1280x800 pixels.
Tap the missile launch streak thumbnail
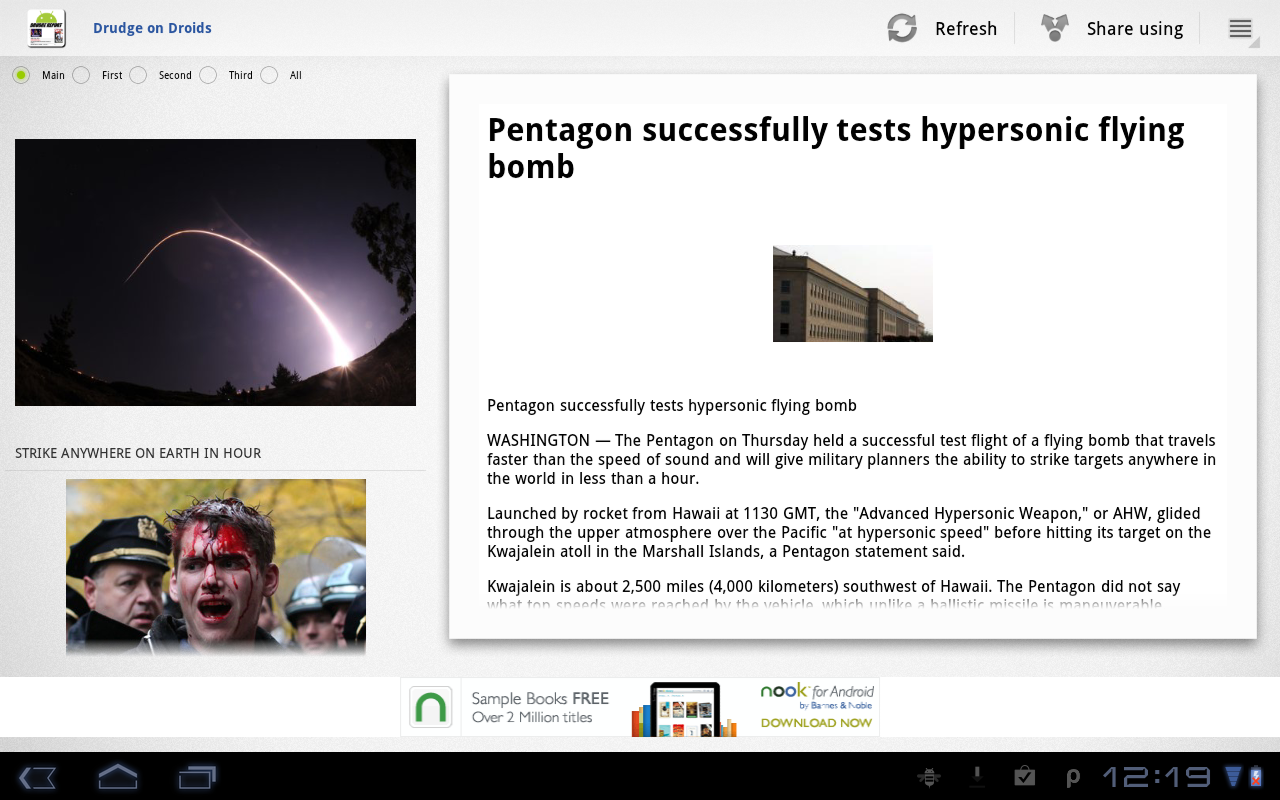click(x=215, y=272)
